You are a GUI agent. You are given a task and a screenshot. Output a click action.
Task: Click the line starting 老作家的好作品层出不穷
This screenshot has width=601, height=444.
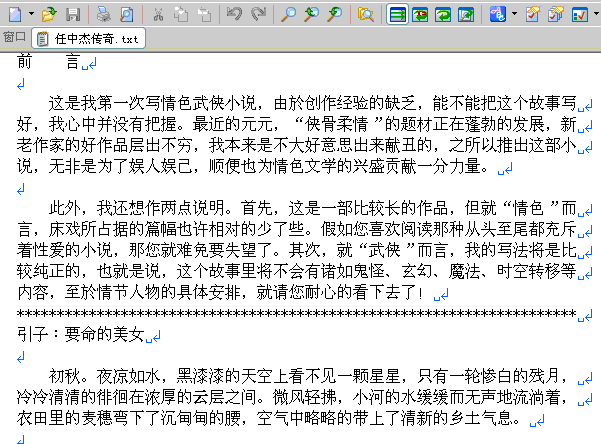(297, 145)
